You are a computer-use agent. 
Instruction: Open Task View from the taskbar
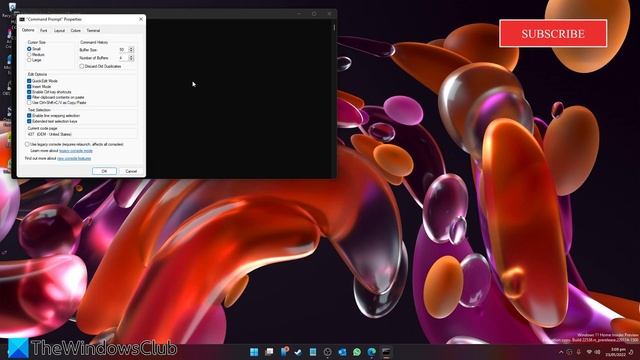click(x=269, y=352)
